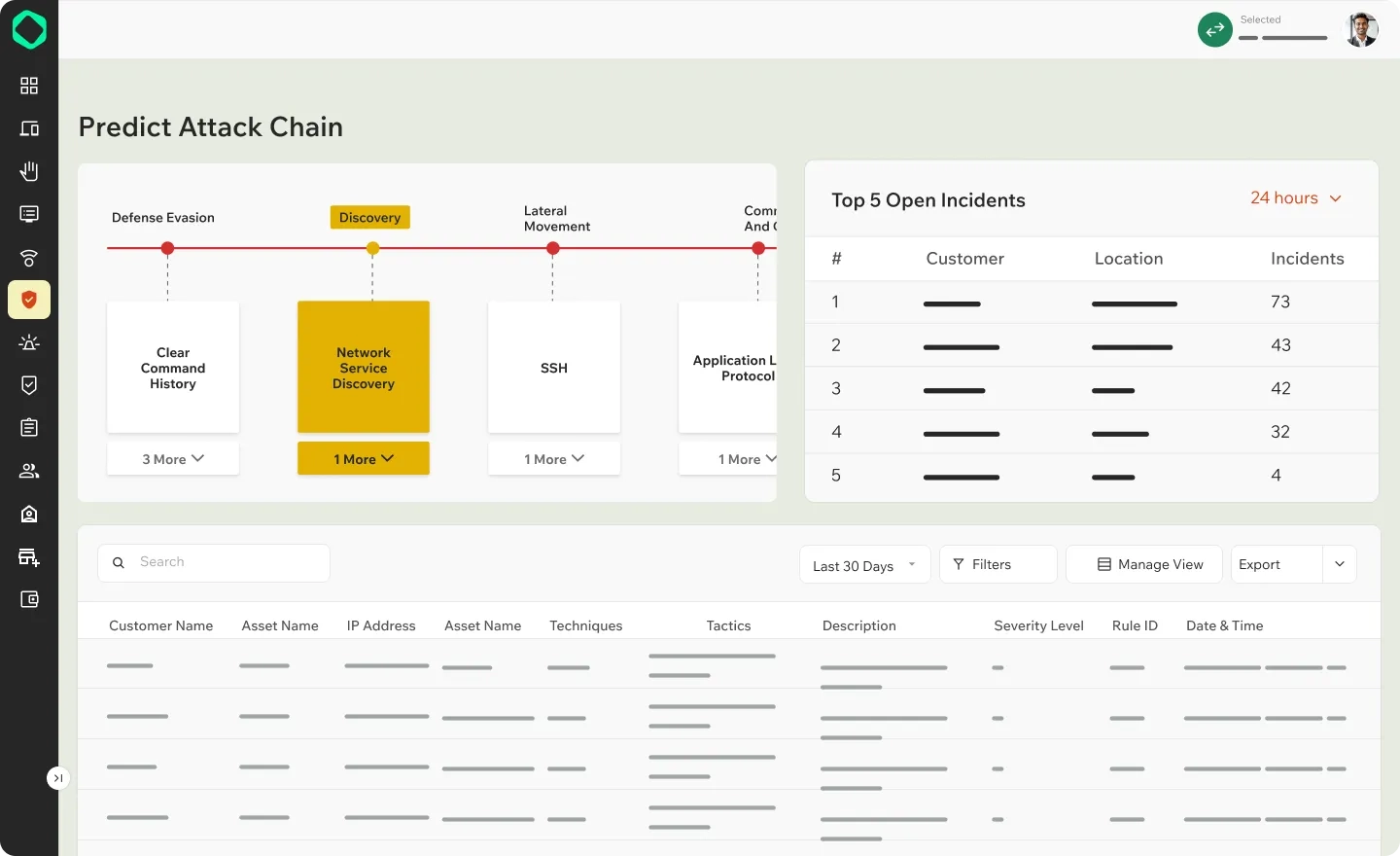The height and width of the screenshot is (856, 1400).
Task: Open the users group icon in sidebar
Action: point(29,471)
